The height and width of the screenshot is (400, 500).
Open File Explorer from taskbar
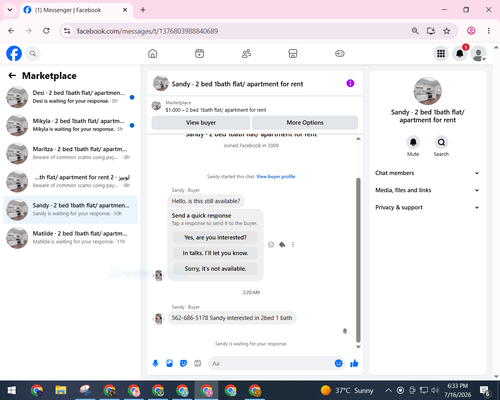tap(61, 390)
